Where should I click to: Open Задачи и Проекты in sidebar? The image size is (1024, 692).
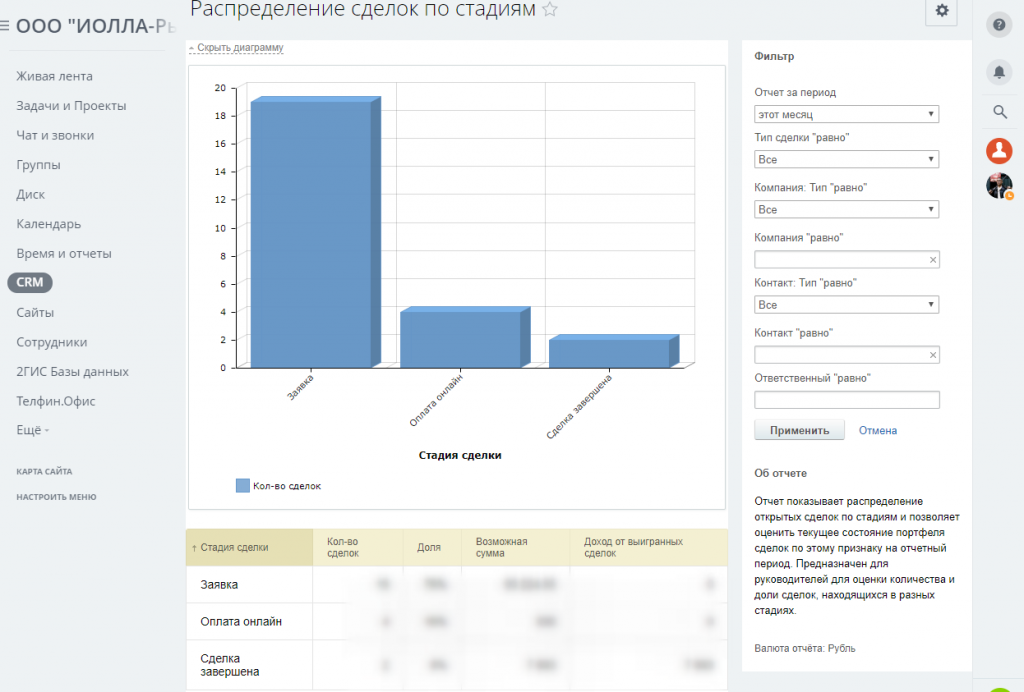pyautogui.click(x=71, y=106)
